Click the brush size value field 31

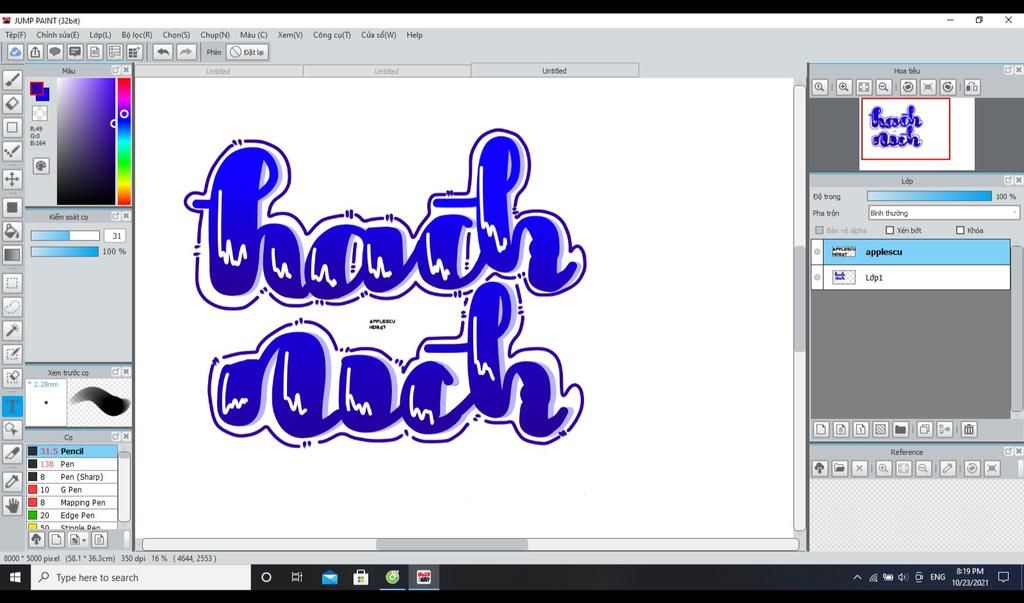pyautogui.click(x=116, y=236)
